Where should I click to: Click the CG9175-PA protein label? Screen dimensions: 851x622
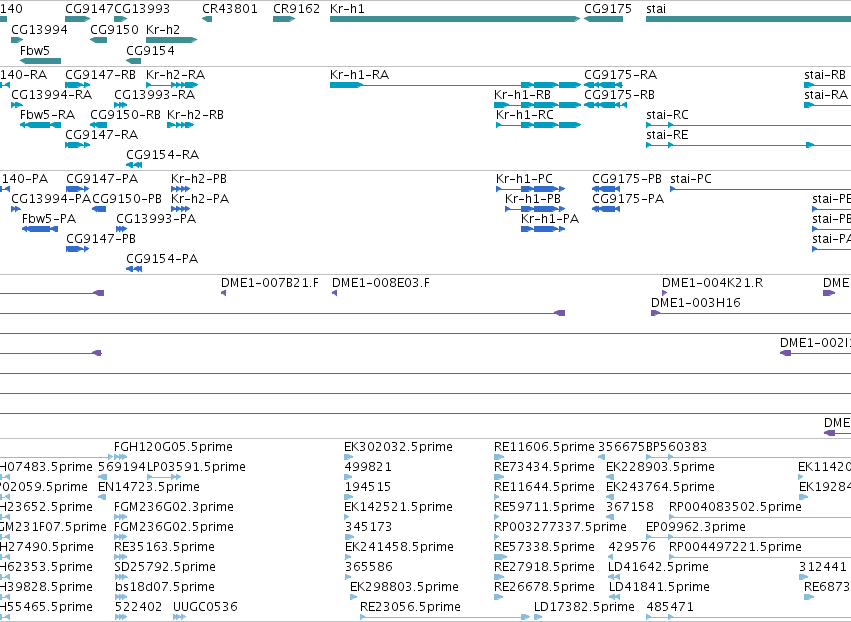(628, 199)
